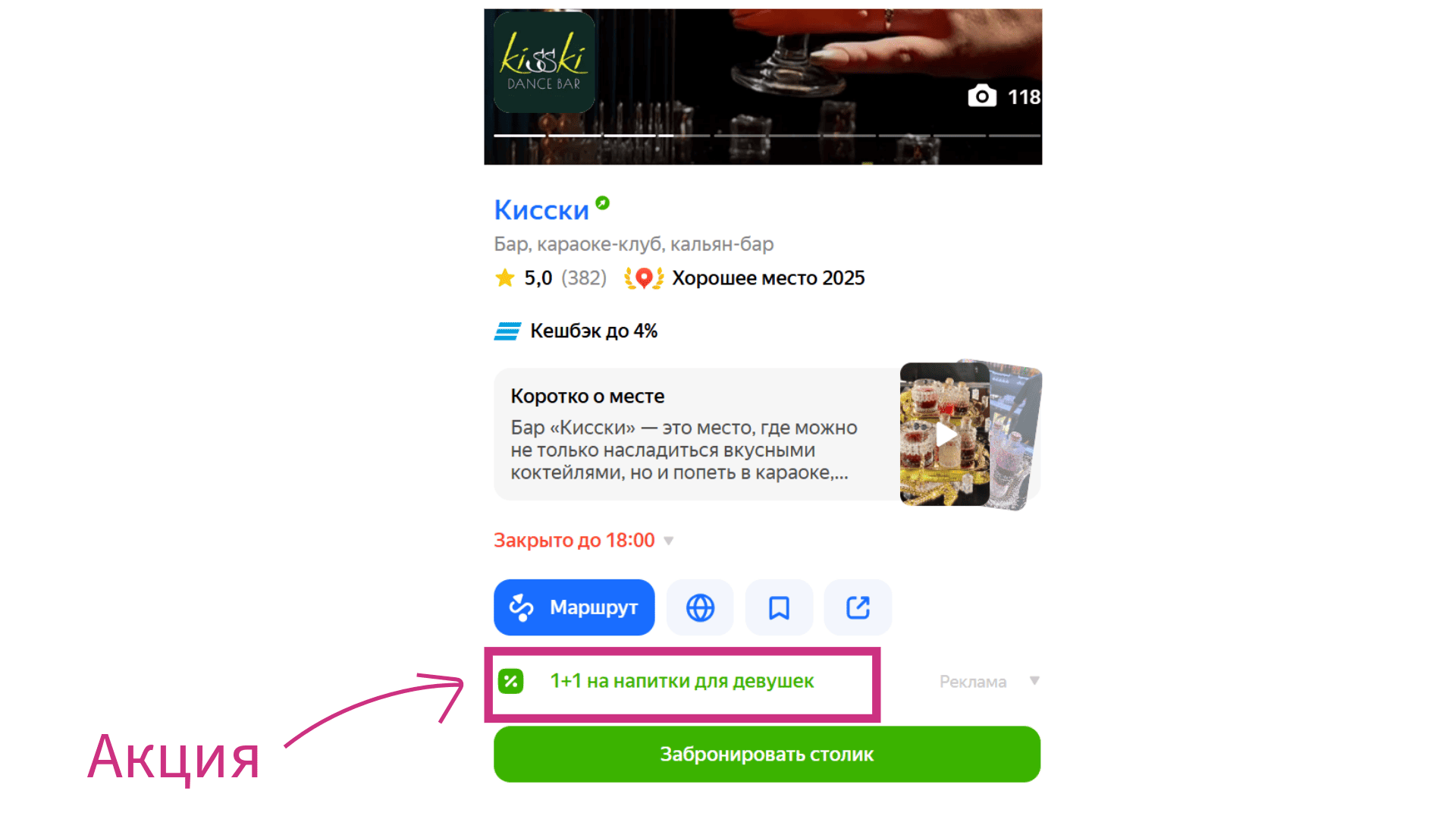The width and height of the screenshot is (1456, 819).
Task: Open the Кисски title link
Action: pyautogui.click(x=541, y=210)
